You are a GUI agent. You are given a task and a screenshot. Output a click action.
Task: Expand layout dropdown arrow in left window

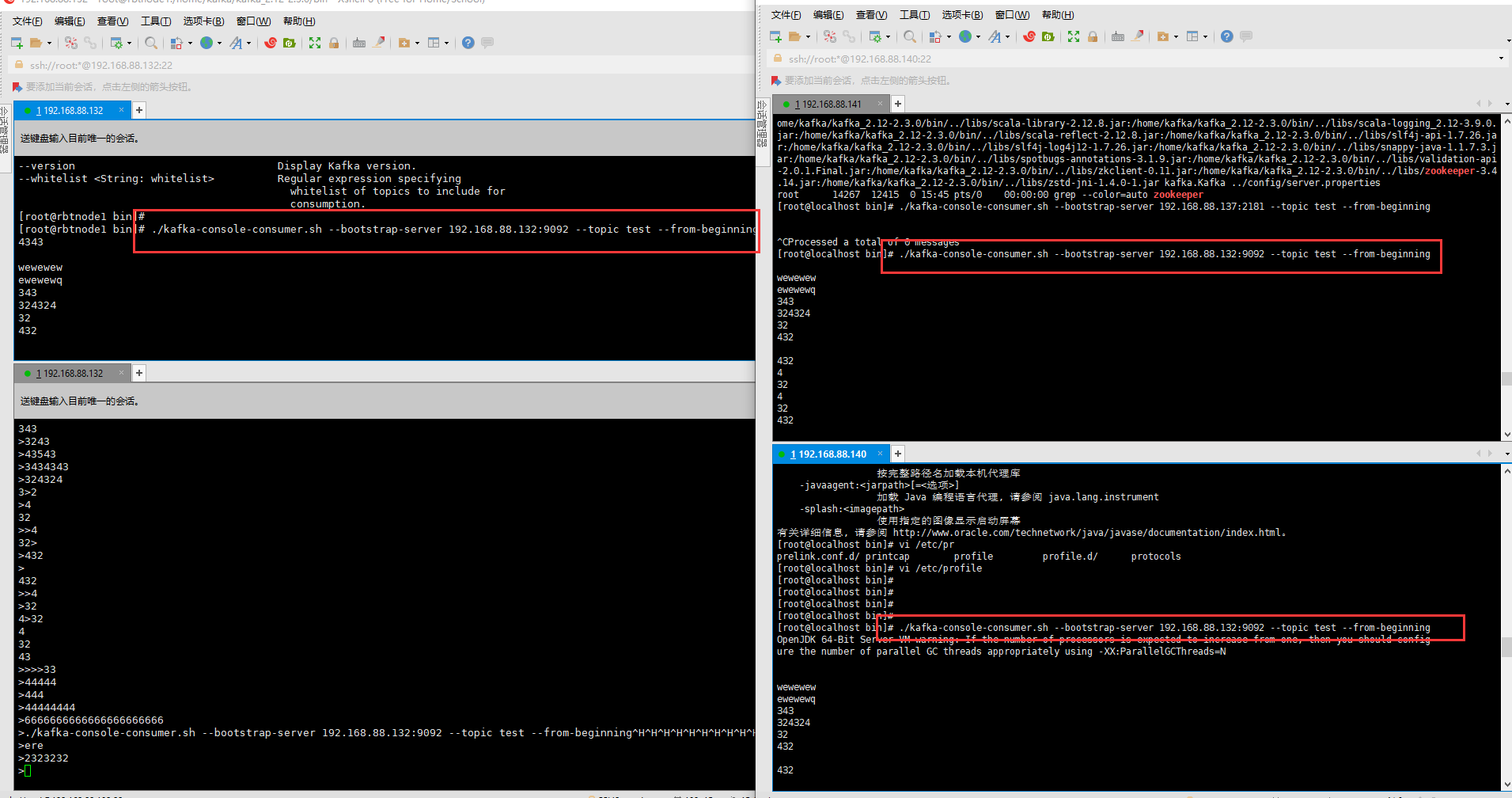click(x=447, y=44)
